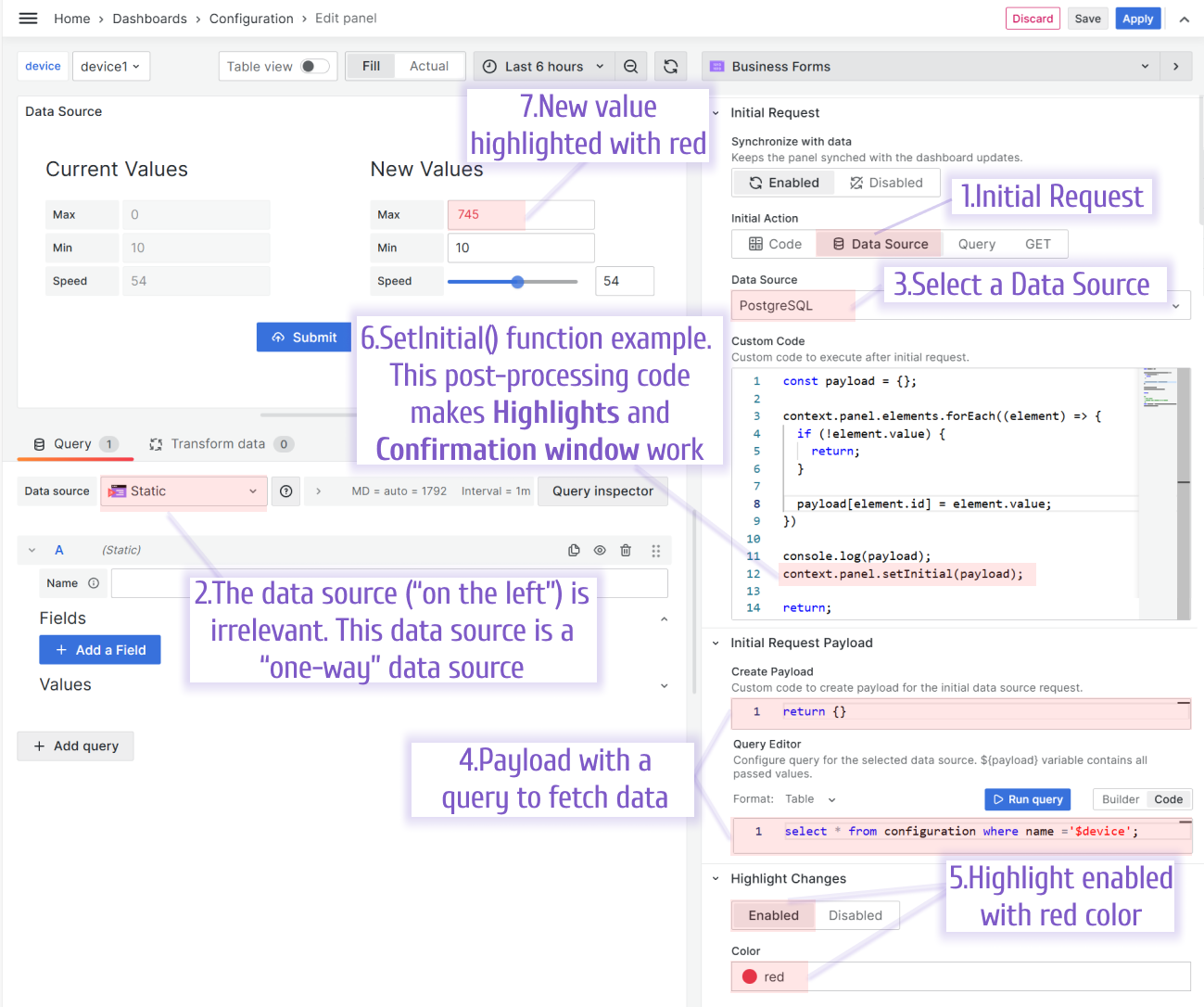Screen dimensions: 1204x1007
Task: Grab the drag handle on query A
Action: pos(655,550)
